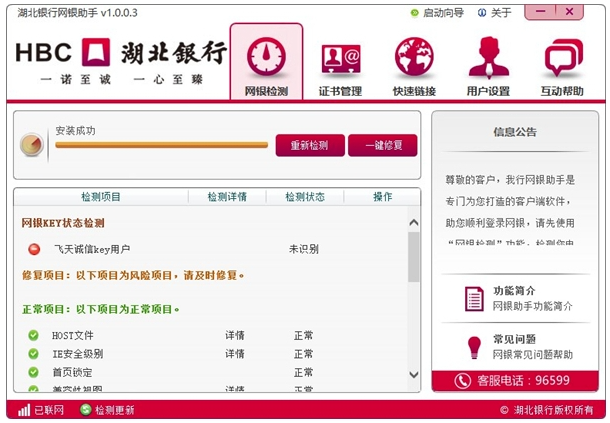The image size is (610, 423).
Task: Click the list scroll-down arrow
Action: click(x=414, y=374)
